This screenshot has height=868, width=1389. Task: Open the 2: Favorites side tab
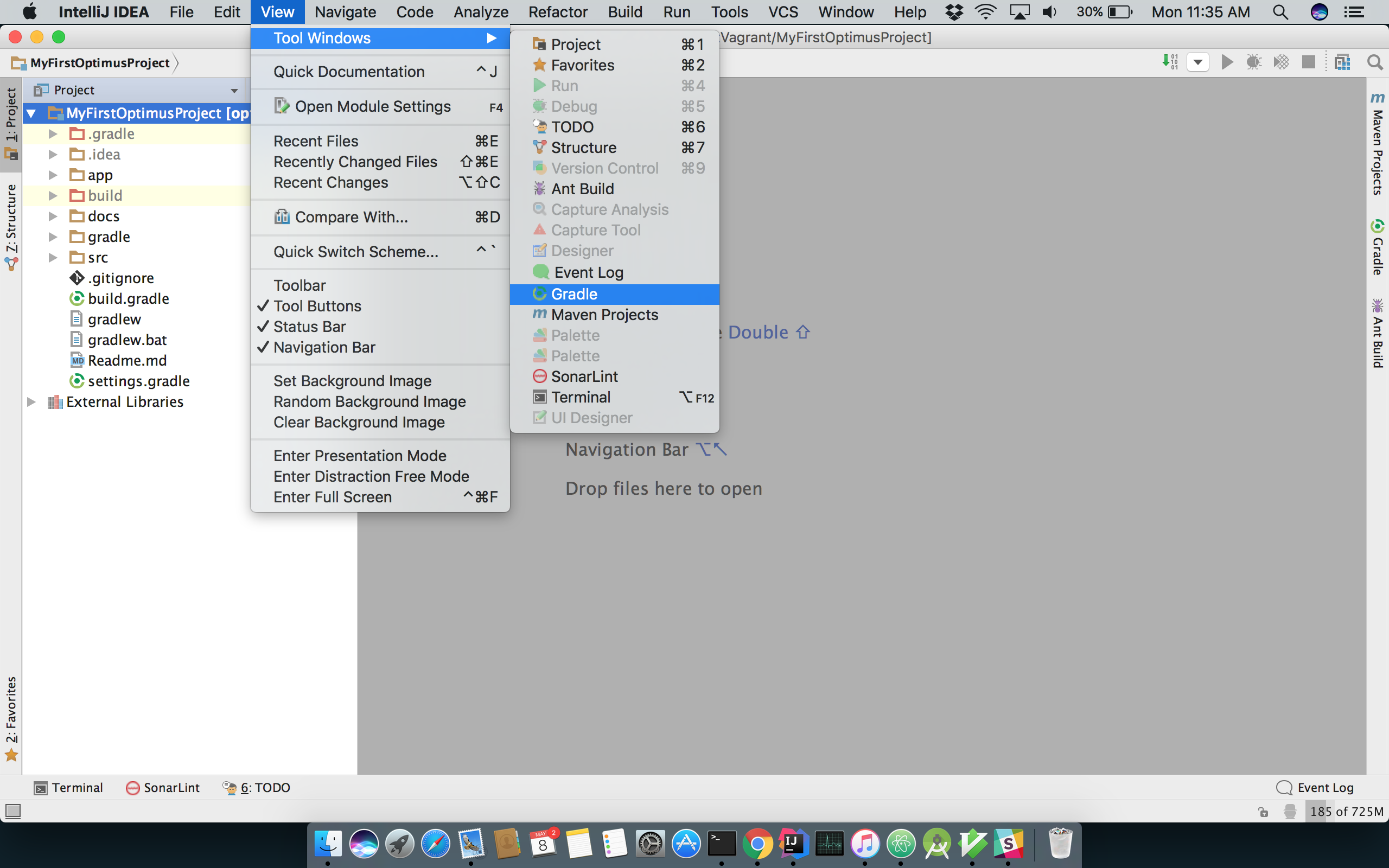(x=11, y=719)
